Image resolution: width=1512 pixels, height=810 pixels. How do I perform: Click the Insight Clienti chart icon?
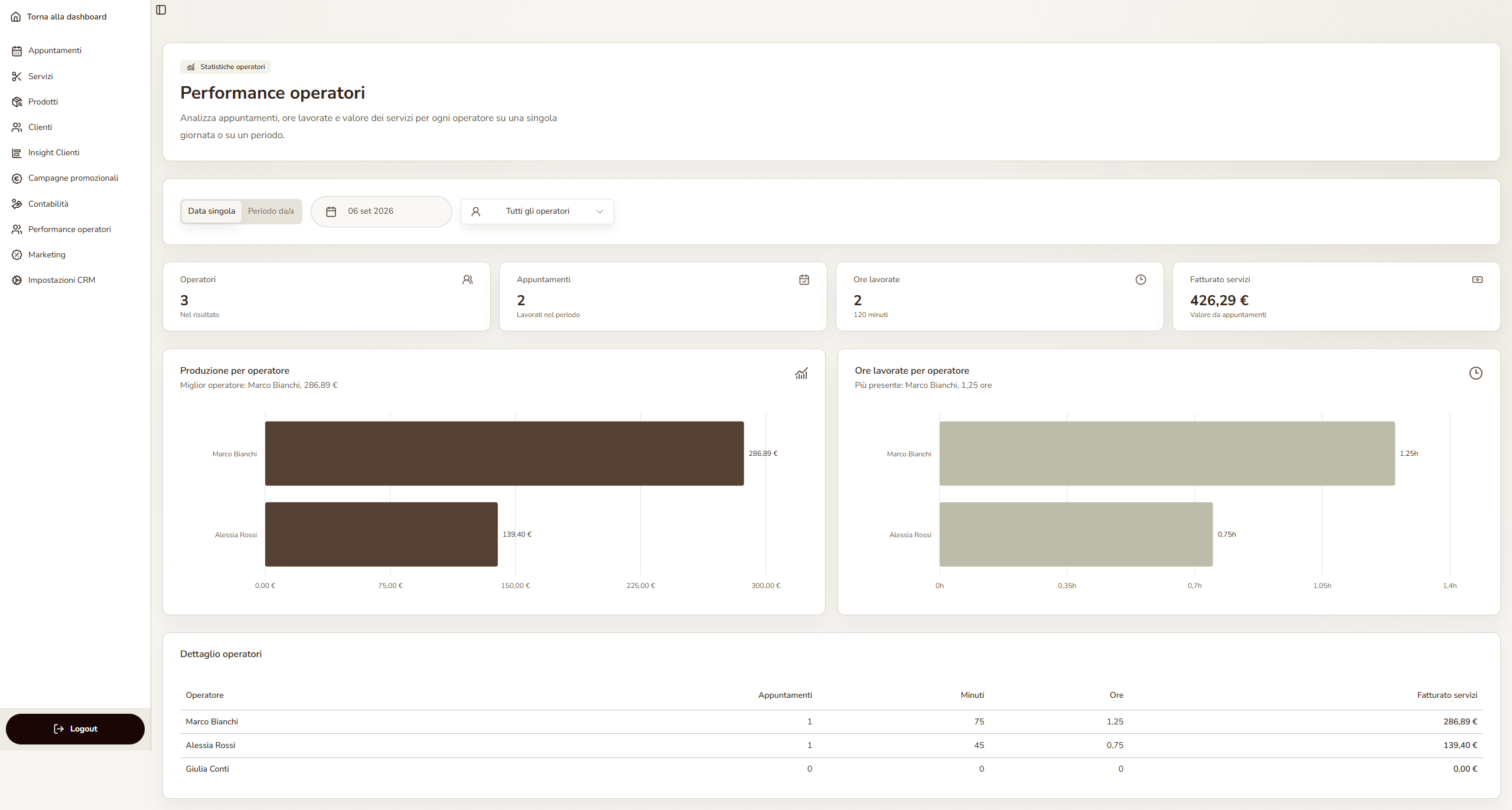pyautogui.click(x=17, y=153)
